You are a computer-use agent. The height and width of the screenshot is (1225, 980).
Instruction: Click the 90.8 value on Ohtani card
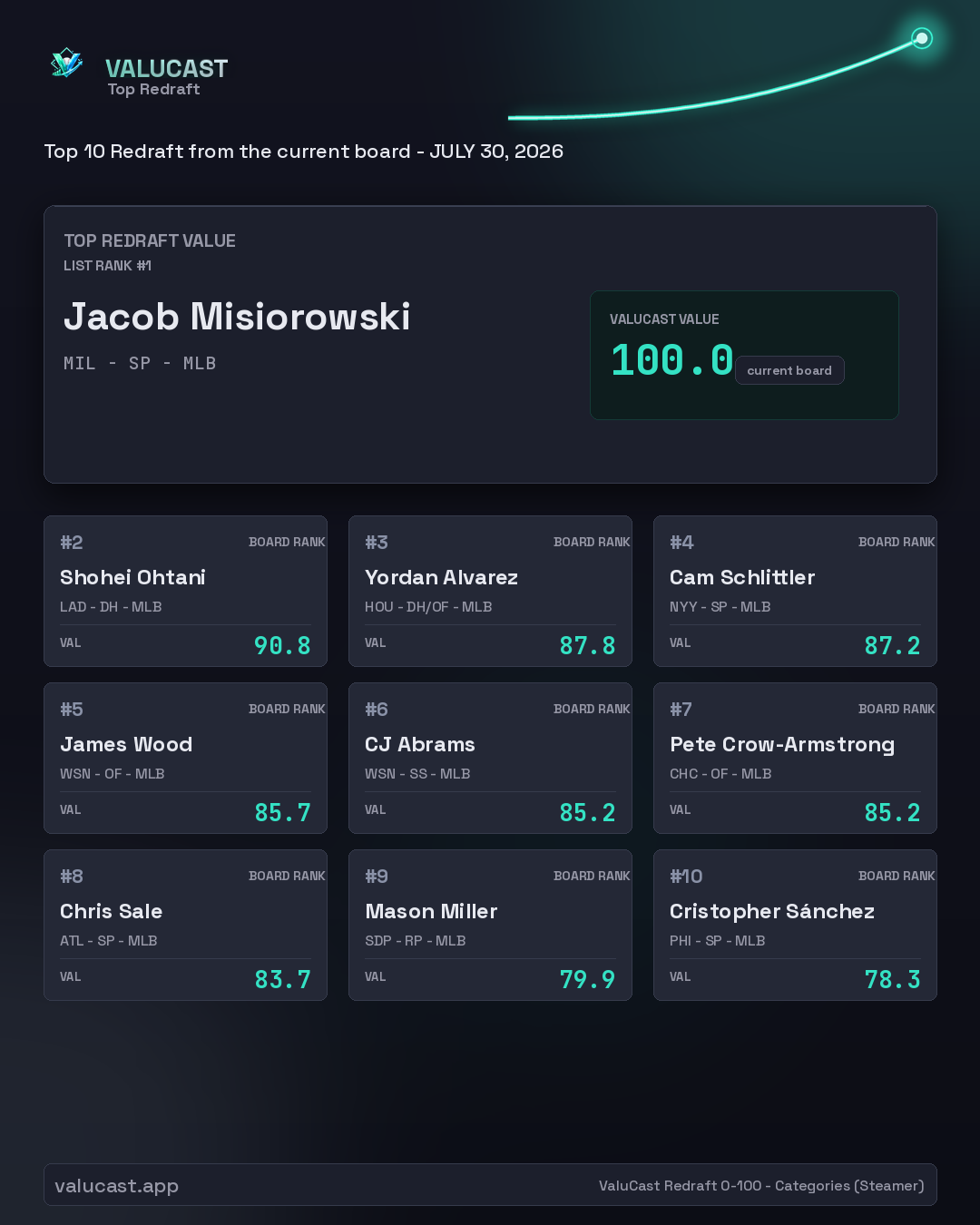[282, 646]
